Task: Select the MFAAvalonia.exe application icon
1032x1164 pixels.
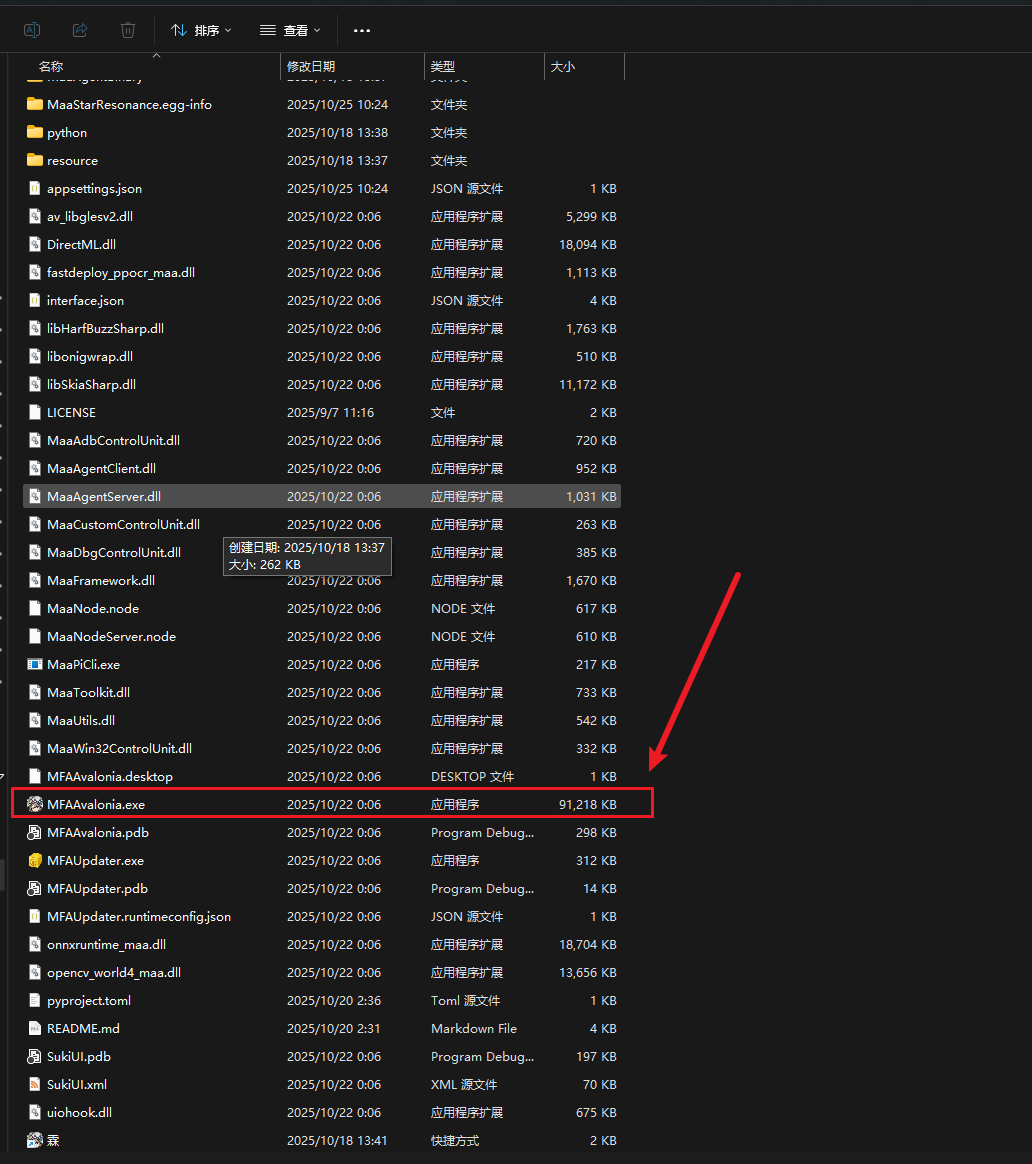Action: click(x=35, y=804)
